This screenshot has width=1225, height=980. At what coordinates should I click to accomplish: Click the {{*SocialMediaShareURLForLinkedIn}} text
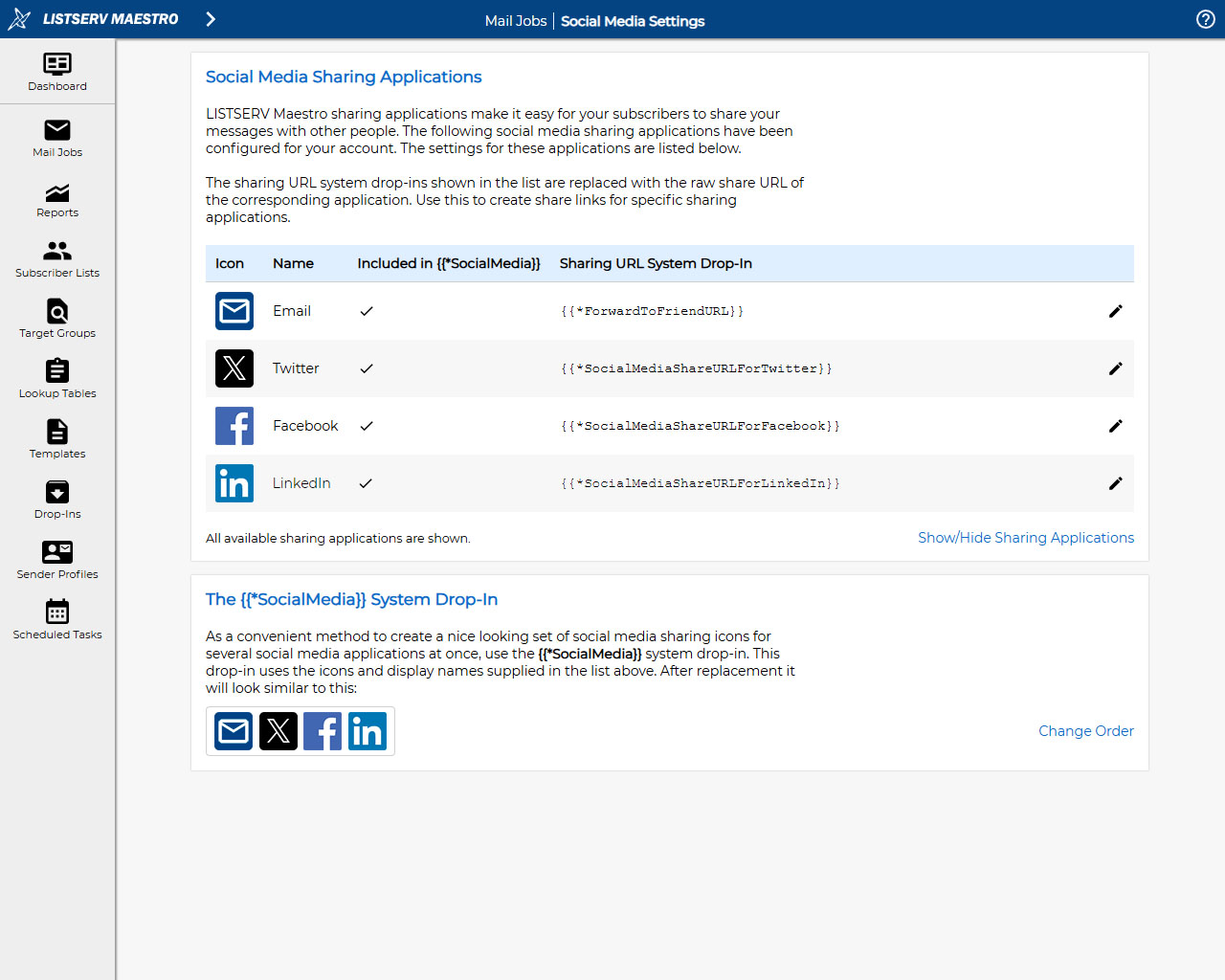coord(701,483)
